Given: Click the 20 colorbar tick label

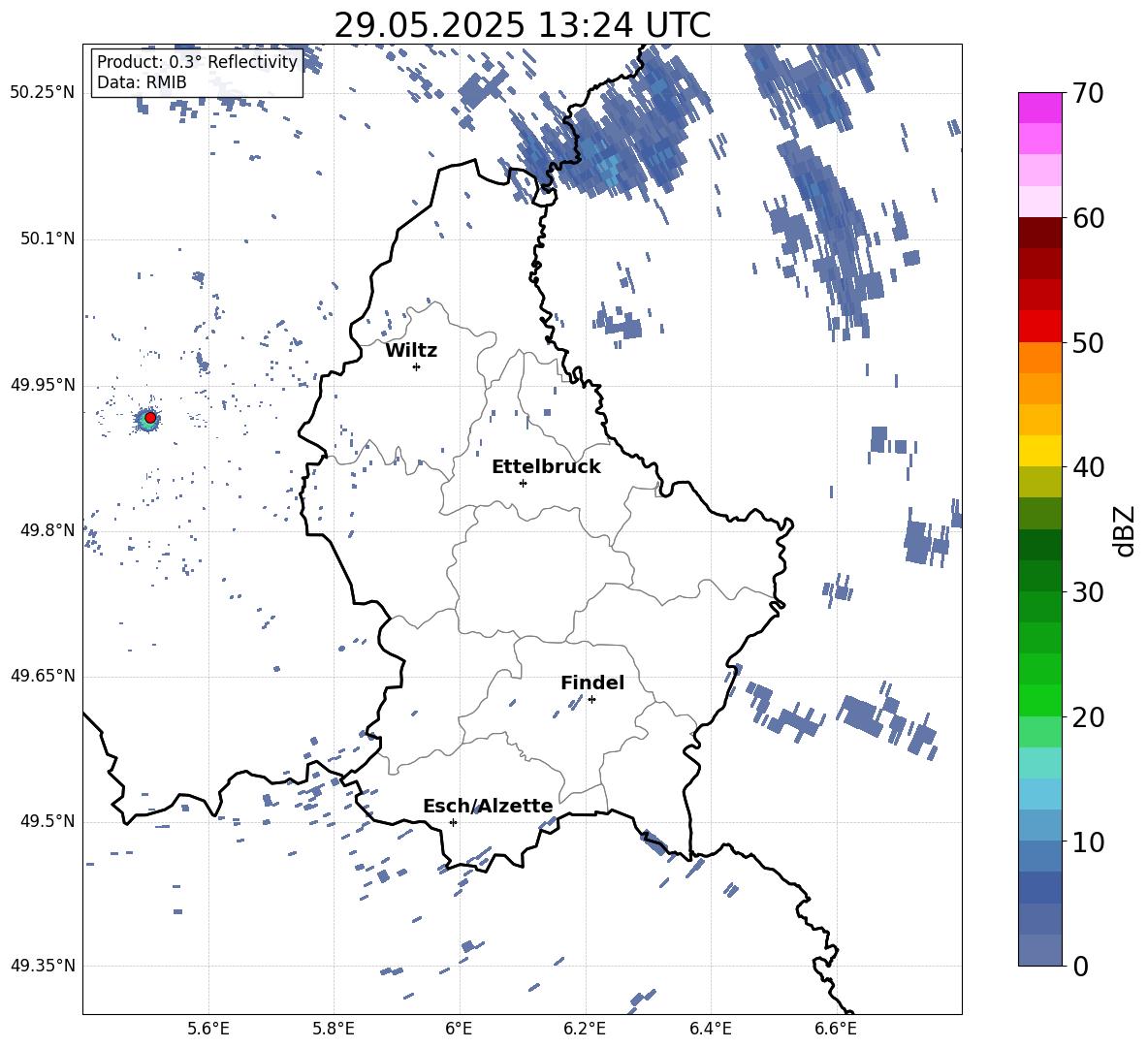Looking at the screenshot, I should pos(1088,717).
